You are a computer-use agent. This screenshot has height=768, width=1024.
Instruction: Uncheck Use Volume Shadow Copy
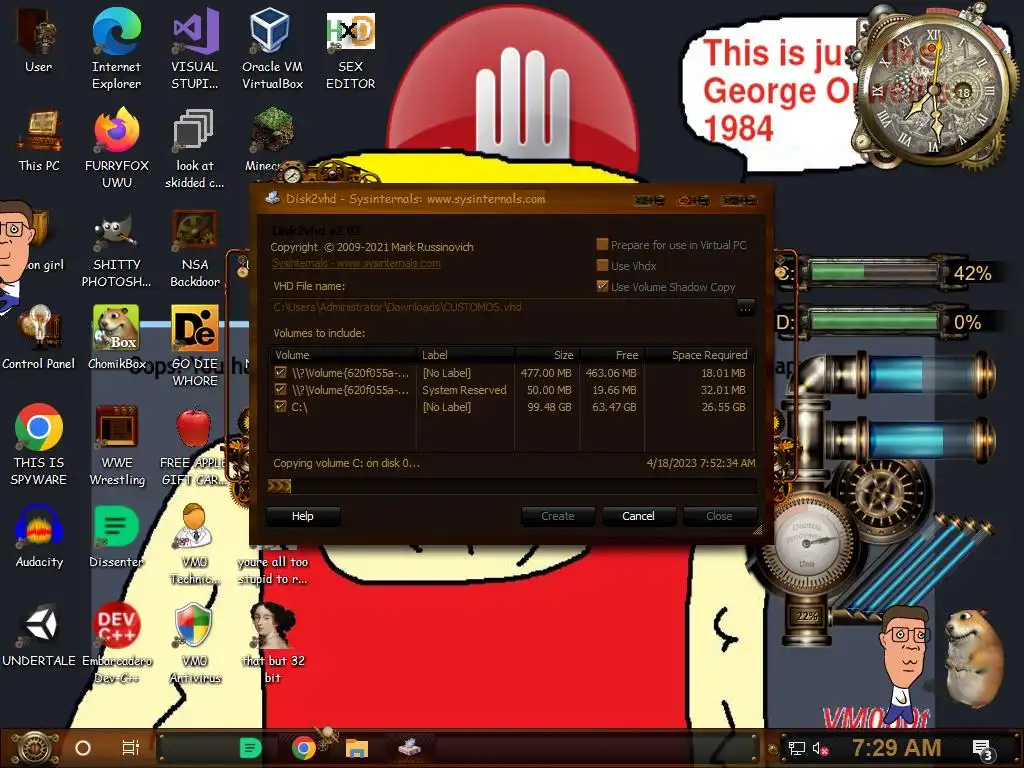602,287
